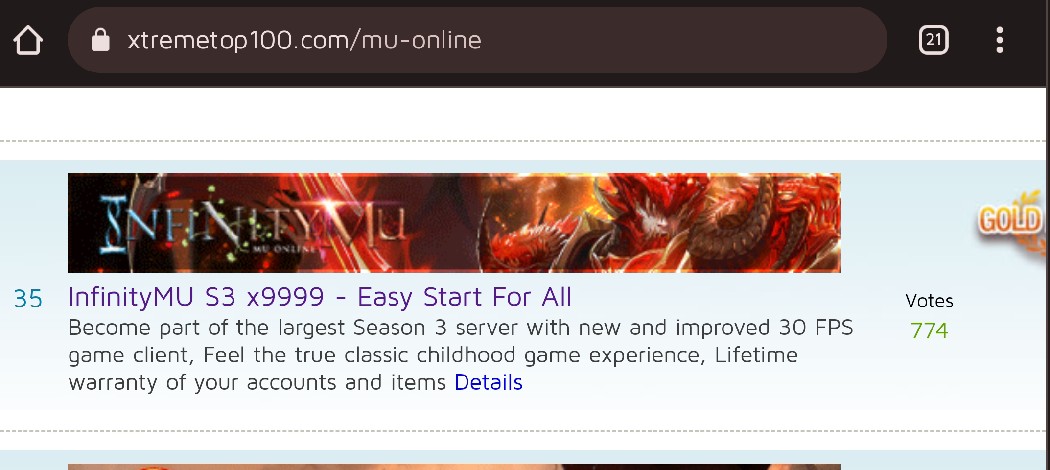Open the Details link for InfinityMU

(489, 382)
